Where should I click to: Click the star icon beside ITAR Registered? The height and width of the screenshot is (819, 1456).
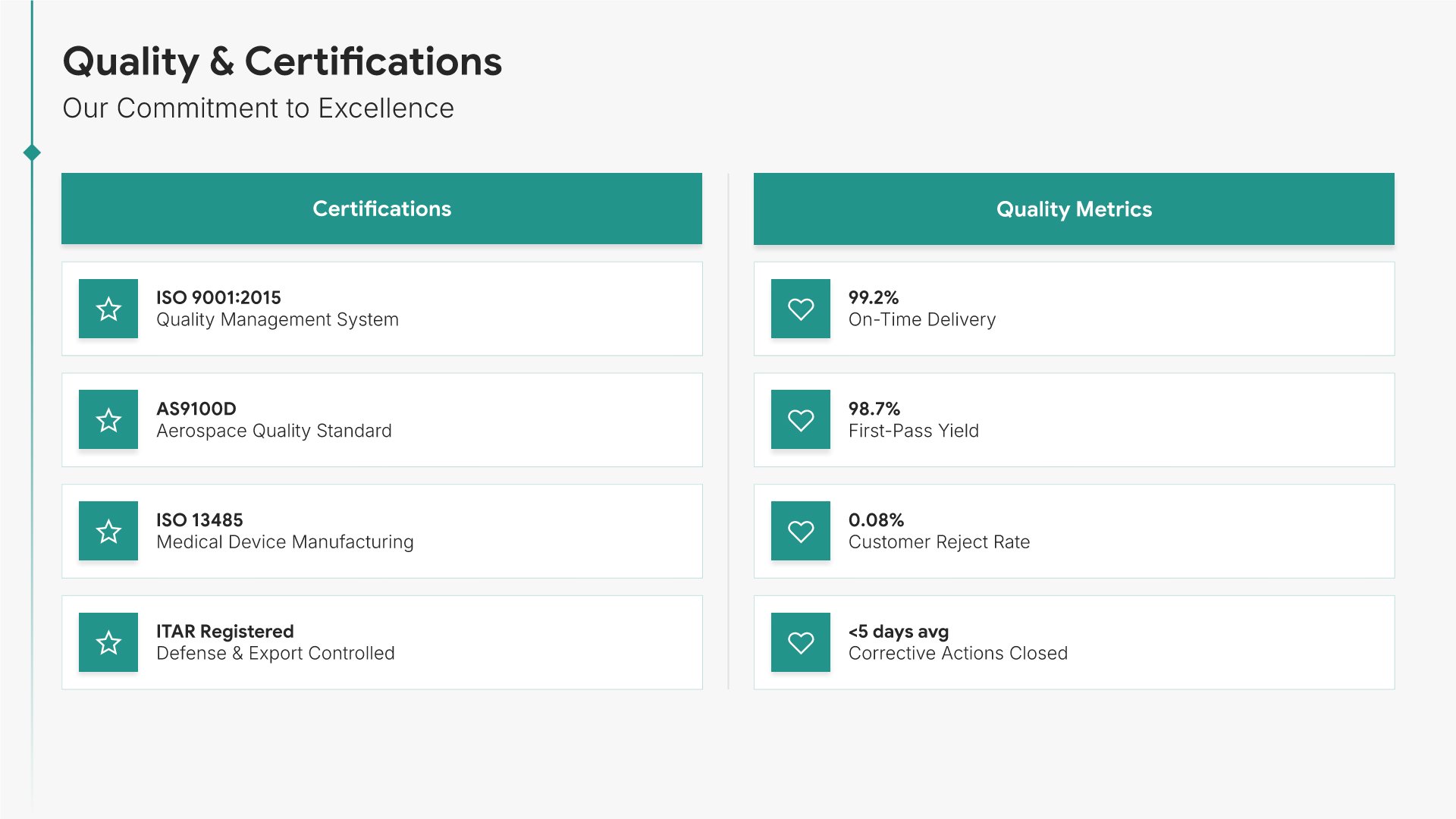click(108, 642)
